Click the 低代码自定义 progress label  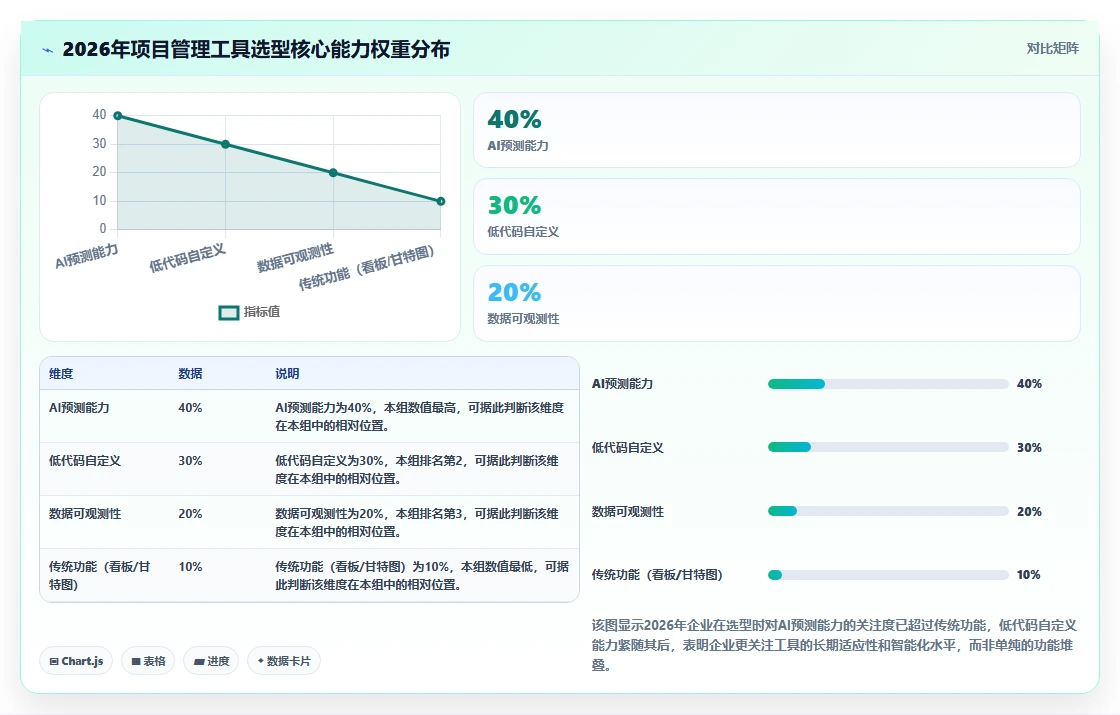click(x=627, y=448)
